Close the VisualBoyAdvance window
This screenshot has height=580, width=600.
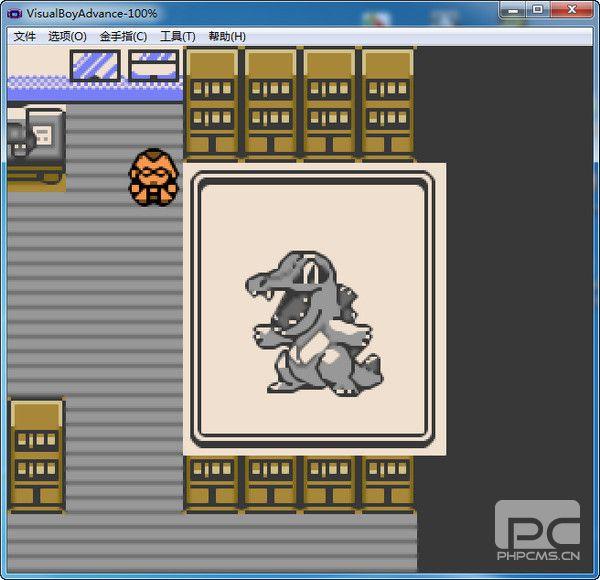(572, 10)
